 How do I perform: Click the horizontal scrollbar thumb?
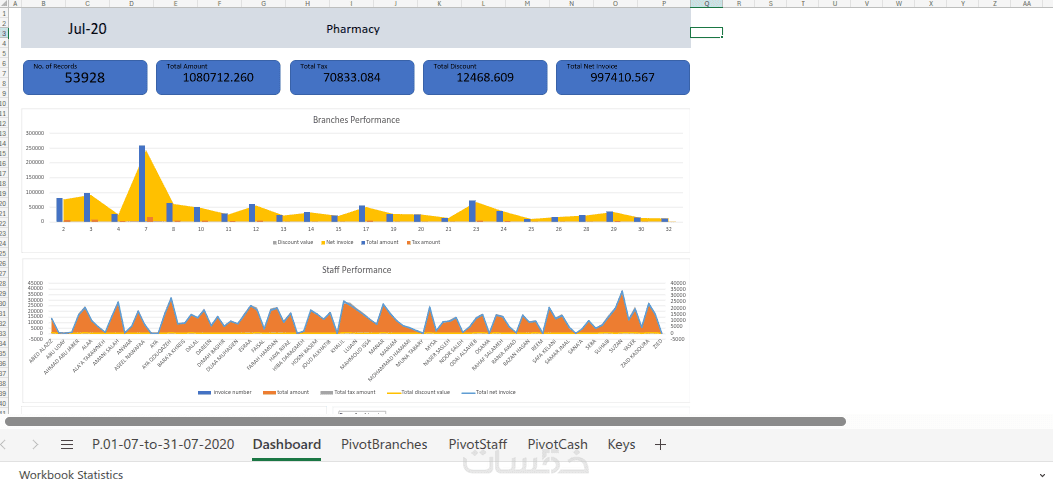[x=425, y=422]
